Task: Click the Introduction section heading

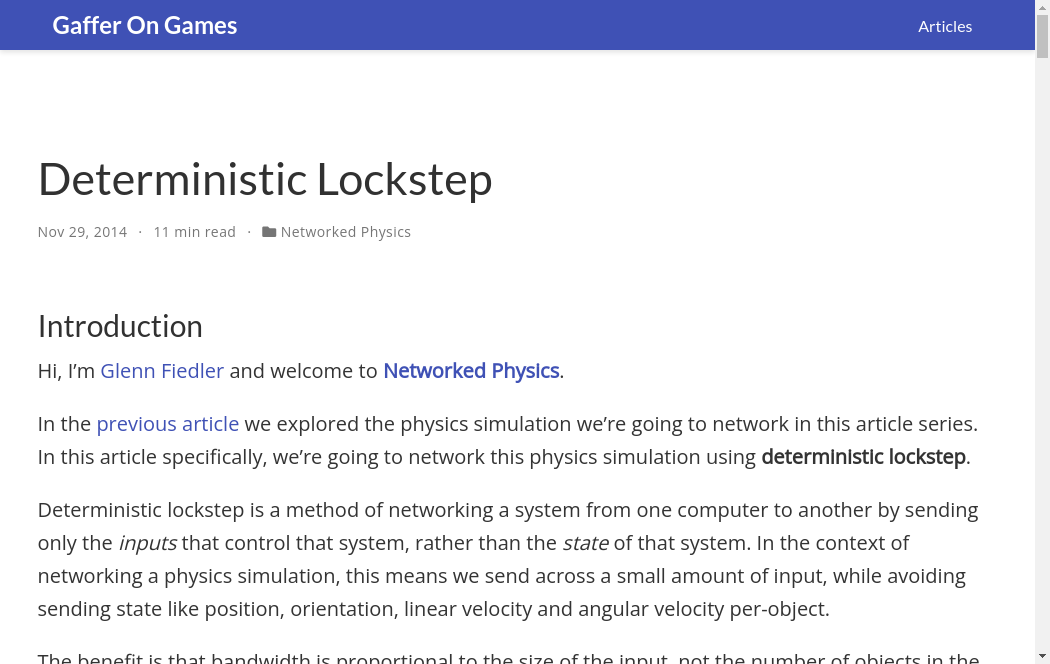Action: (120, 326)
